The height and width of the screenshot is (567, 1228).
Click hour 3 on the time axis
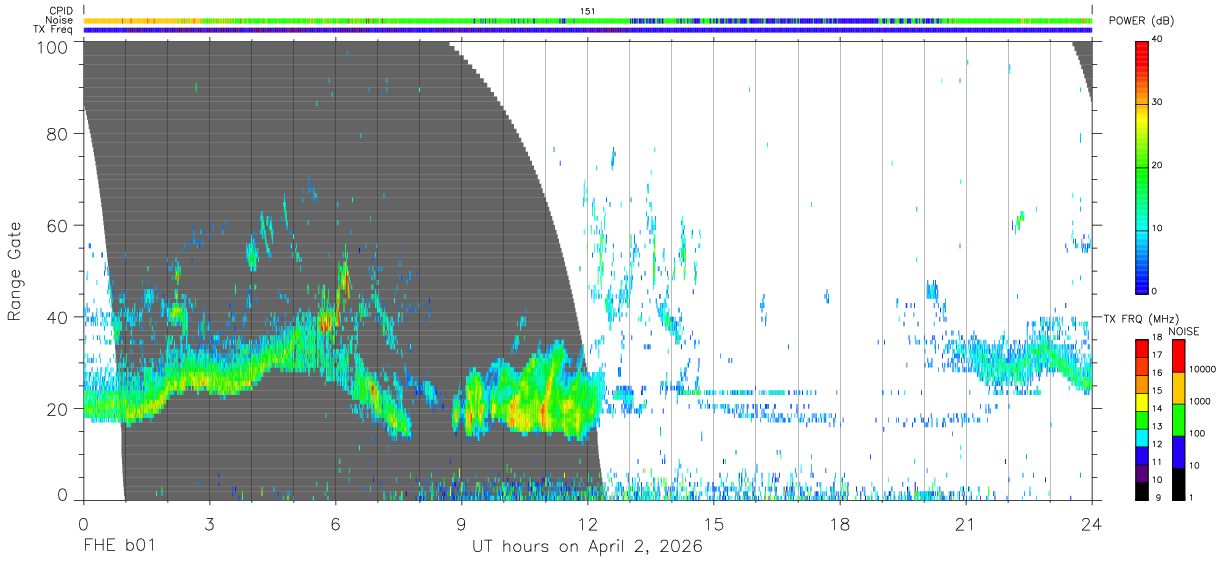[x=209, y=525]
